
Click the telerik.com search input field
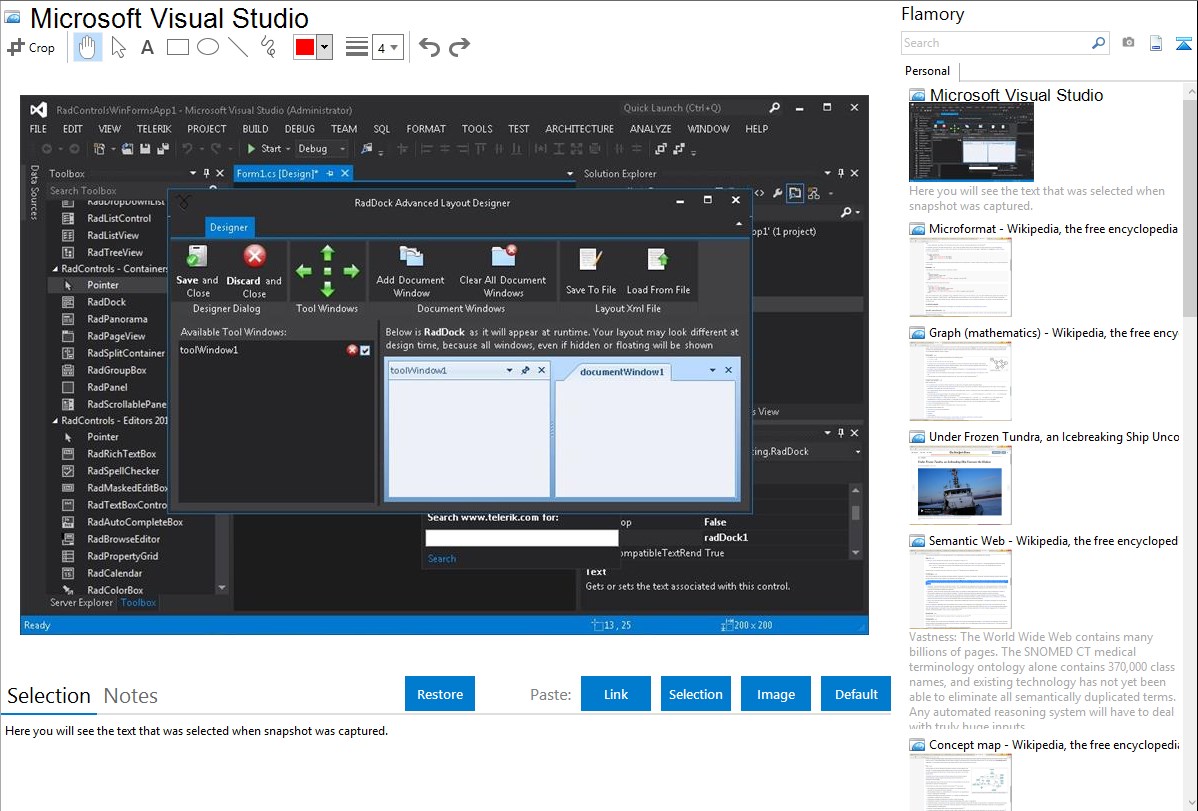pyautogui.click(x=522, y=538)
